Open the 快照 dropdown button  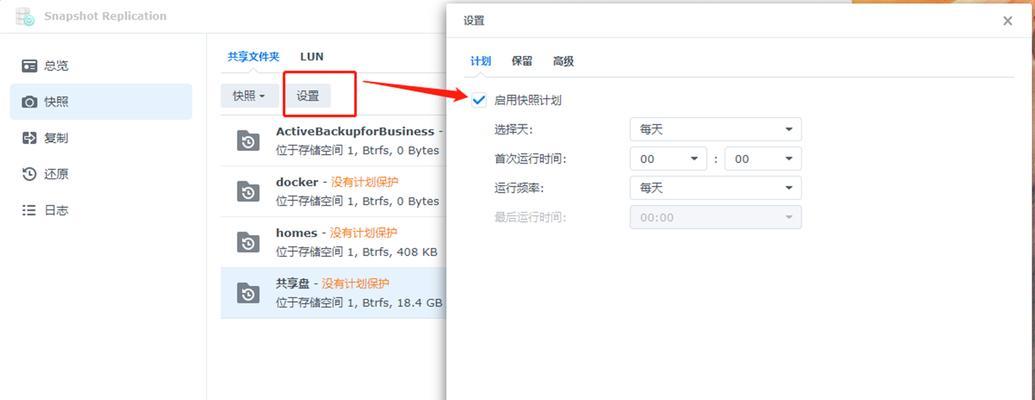pyautogui.click(x=249, y=96)
